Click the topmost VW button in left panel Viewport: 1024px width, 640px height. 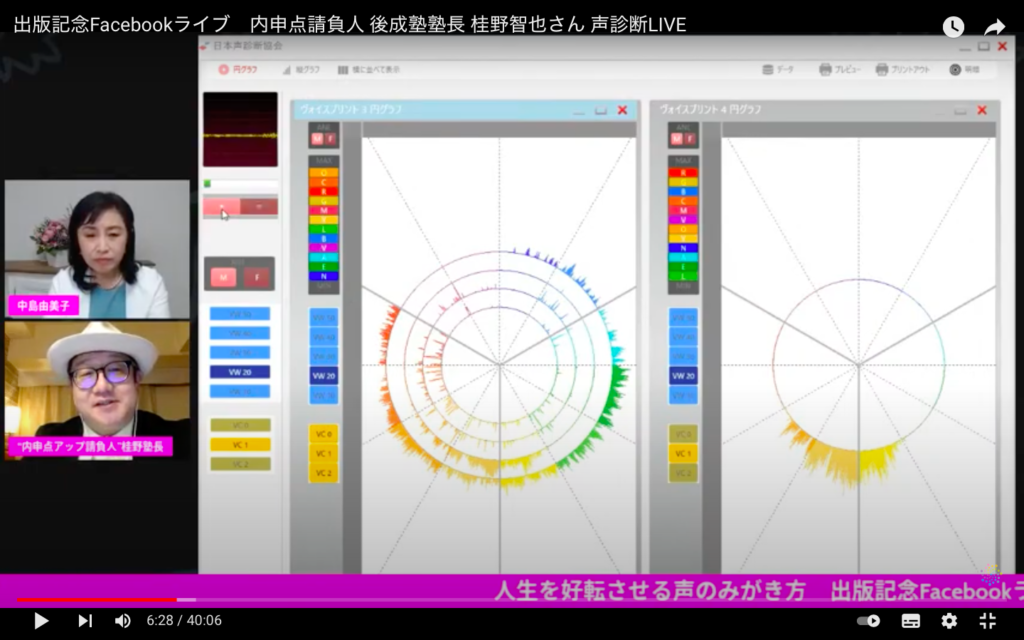240,314
